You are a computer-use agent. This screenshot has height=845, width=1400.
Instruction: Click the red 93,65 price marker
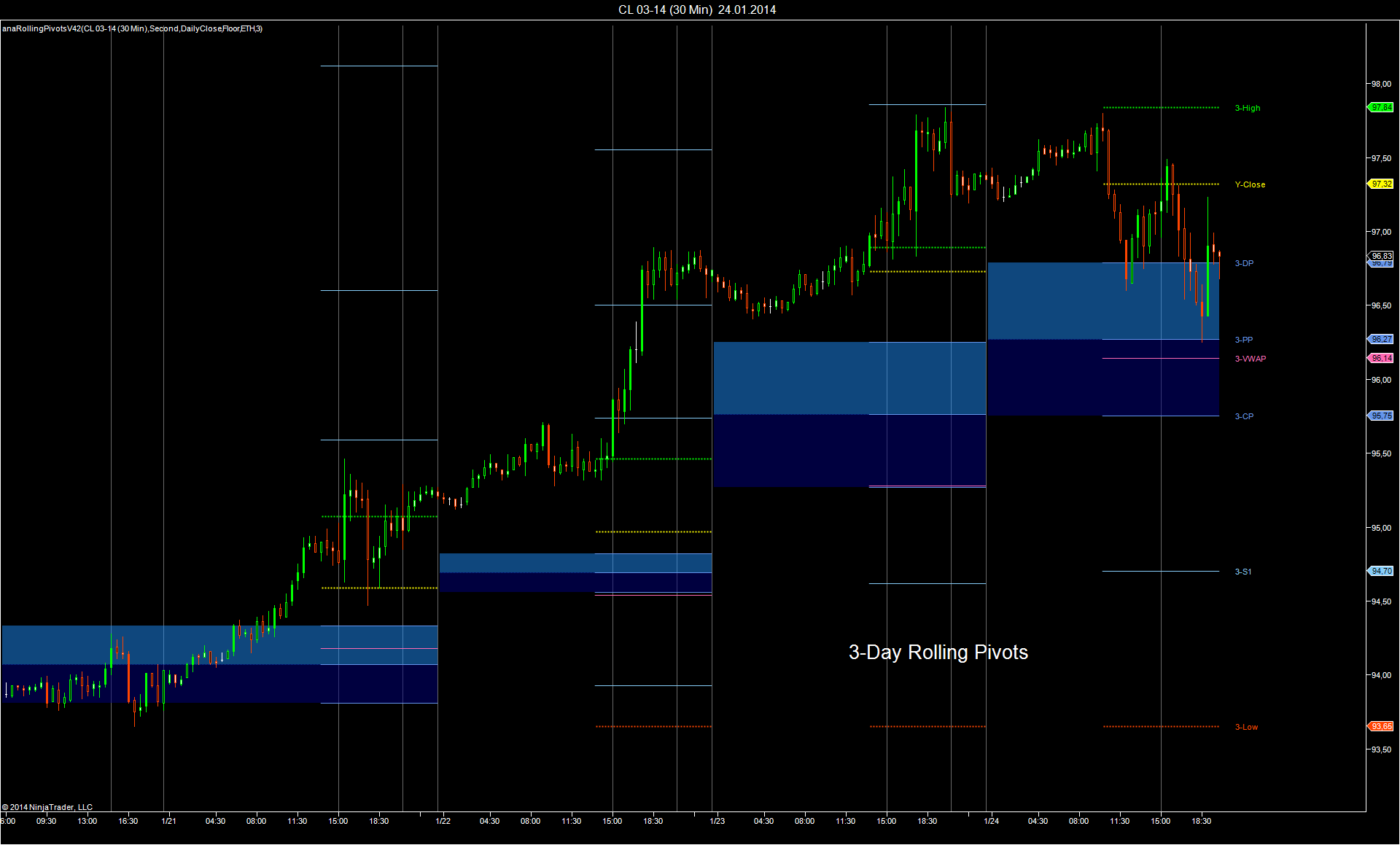point(1381,726)
